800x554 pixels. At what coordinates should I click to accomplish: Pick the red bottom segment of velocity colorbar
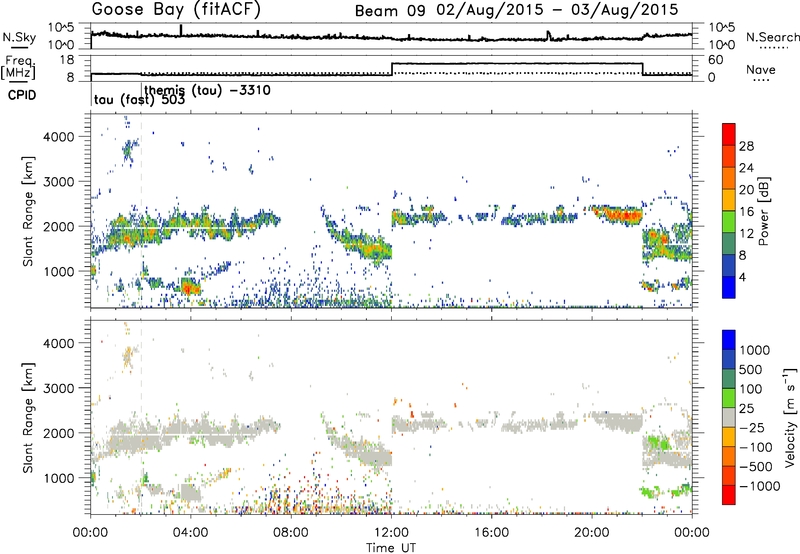729,495
